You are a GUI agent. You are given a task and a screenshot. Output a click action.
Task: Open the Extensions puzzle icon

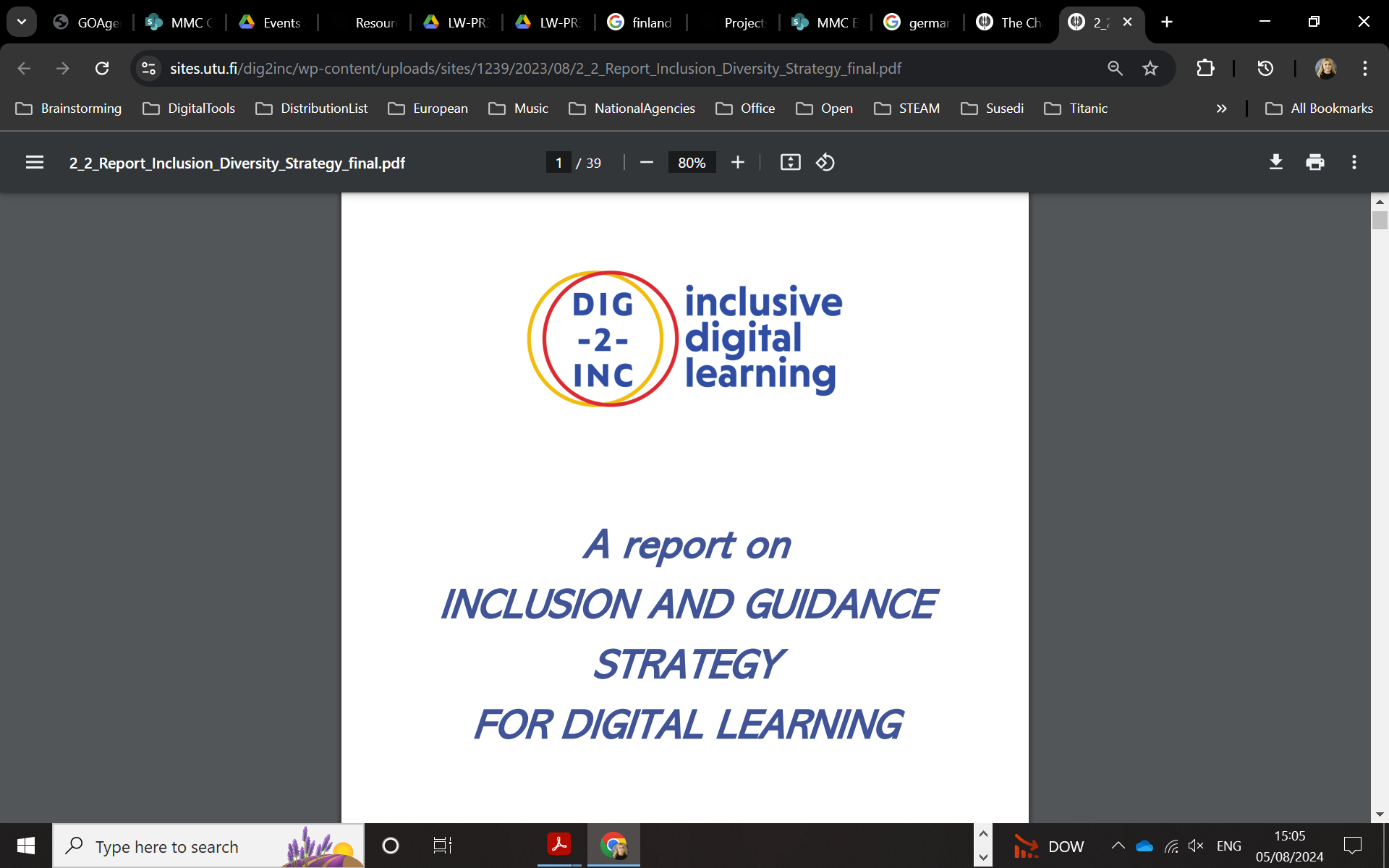click(x=1205, y=68)
